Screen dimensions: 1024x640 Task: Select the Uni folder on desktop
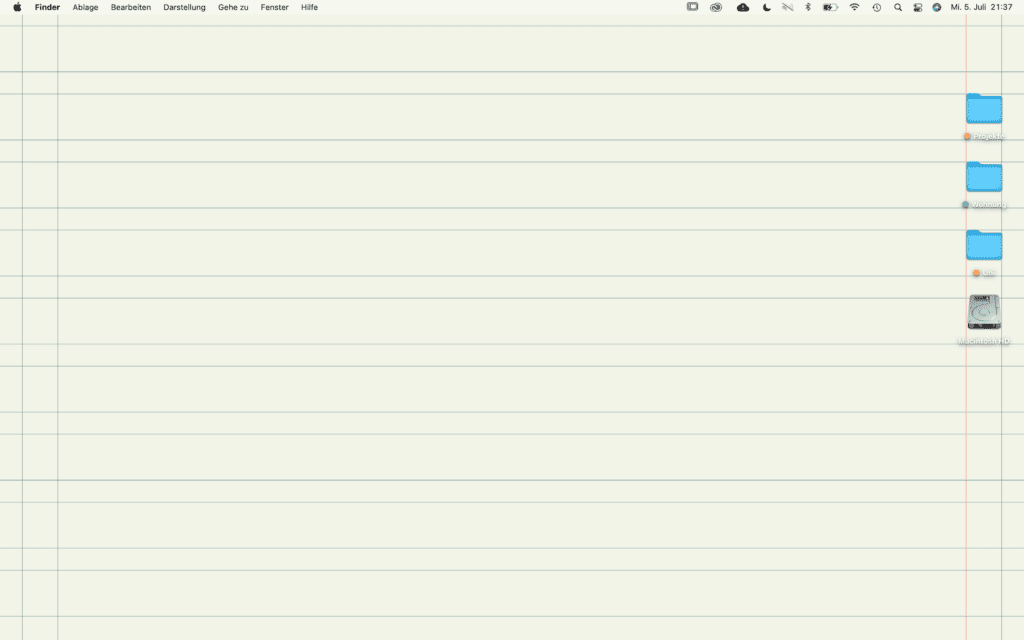pyautogui.click(x=984, y=245)
